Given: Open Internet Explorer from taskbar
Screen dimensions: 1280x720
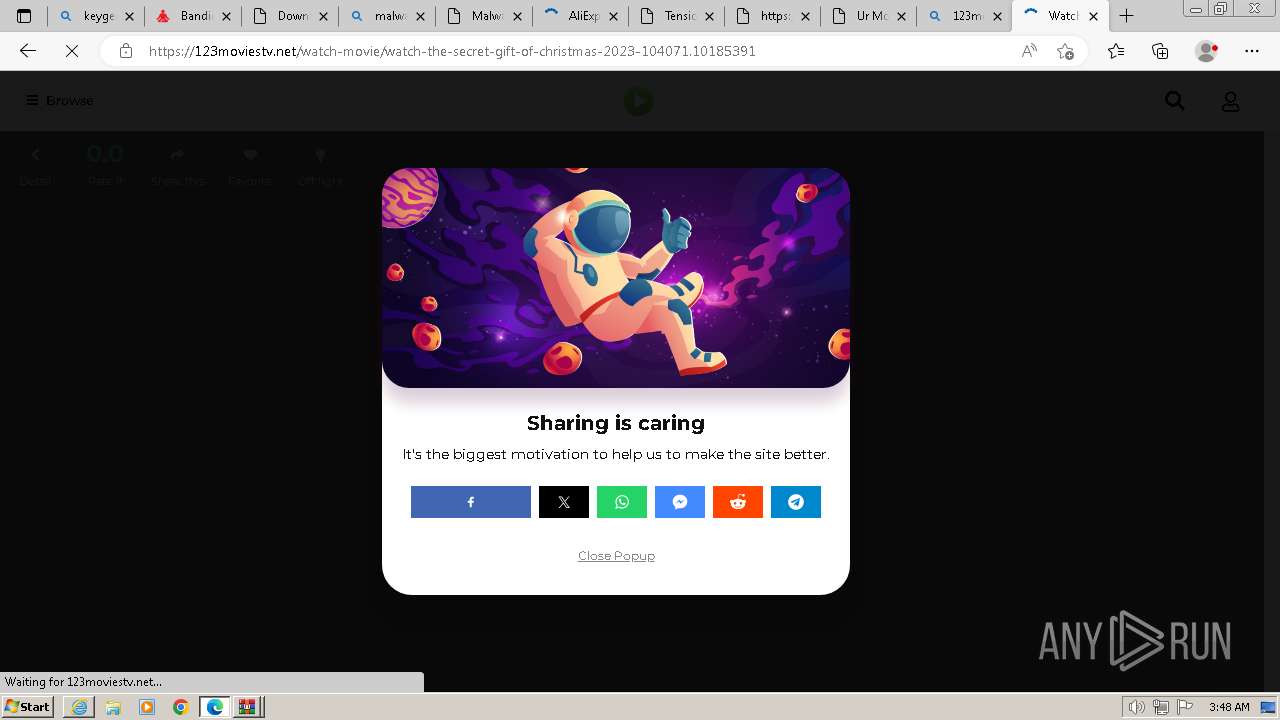Looking at the screenshot, I should point(79,707).
